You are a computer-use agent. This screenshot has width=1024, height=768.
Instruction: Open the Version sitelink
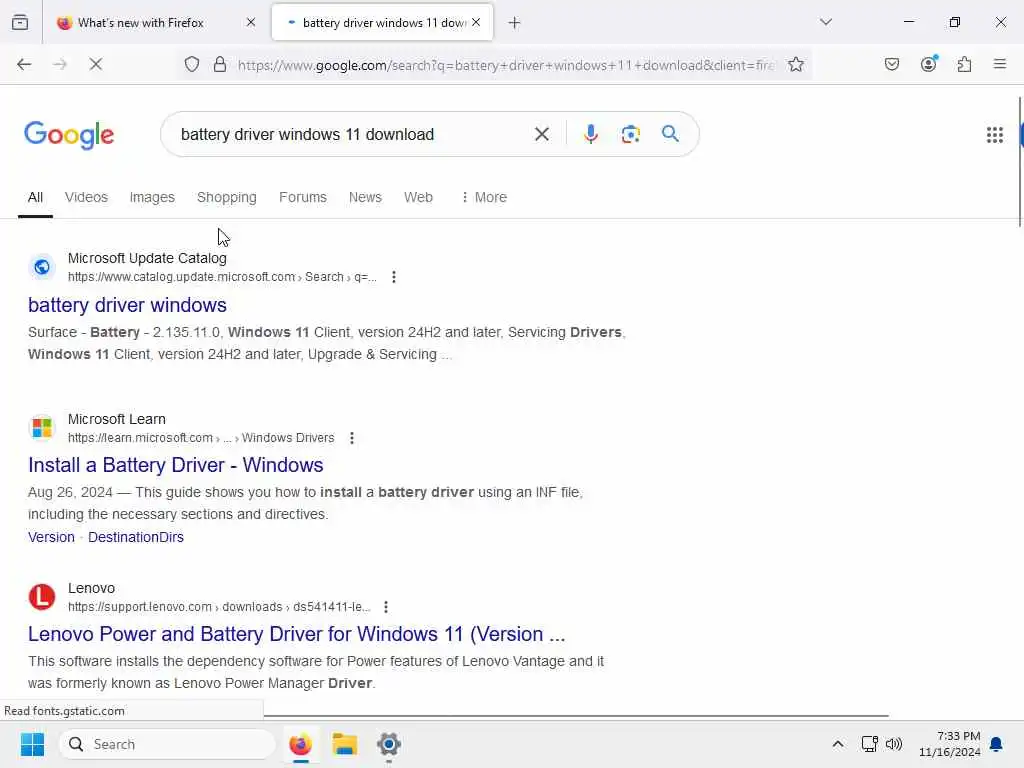pos(51,537)
